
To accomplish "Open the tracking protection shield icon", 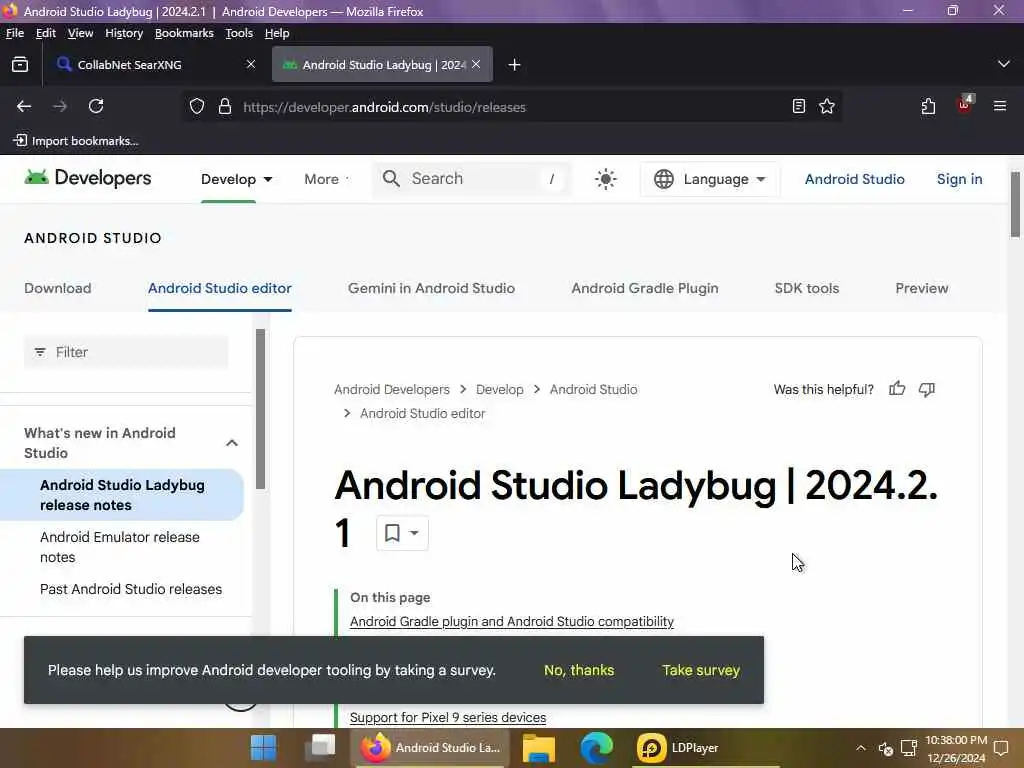I will (x=197, y=106).
